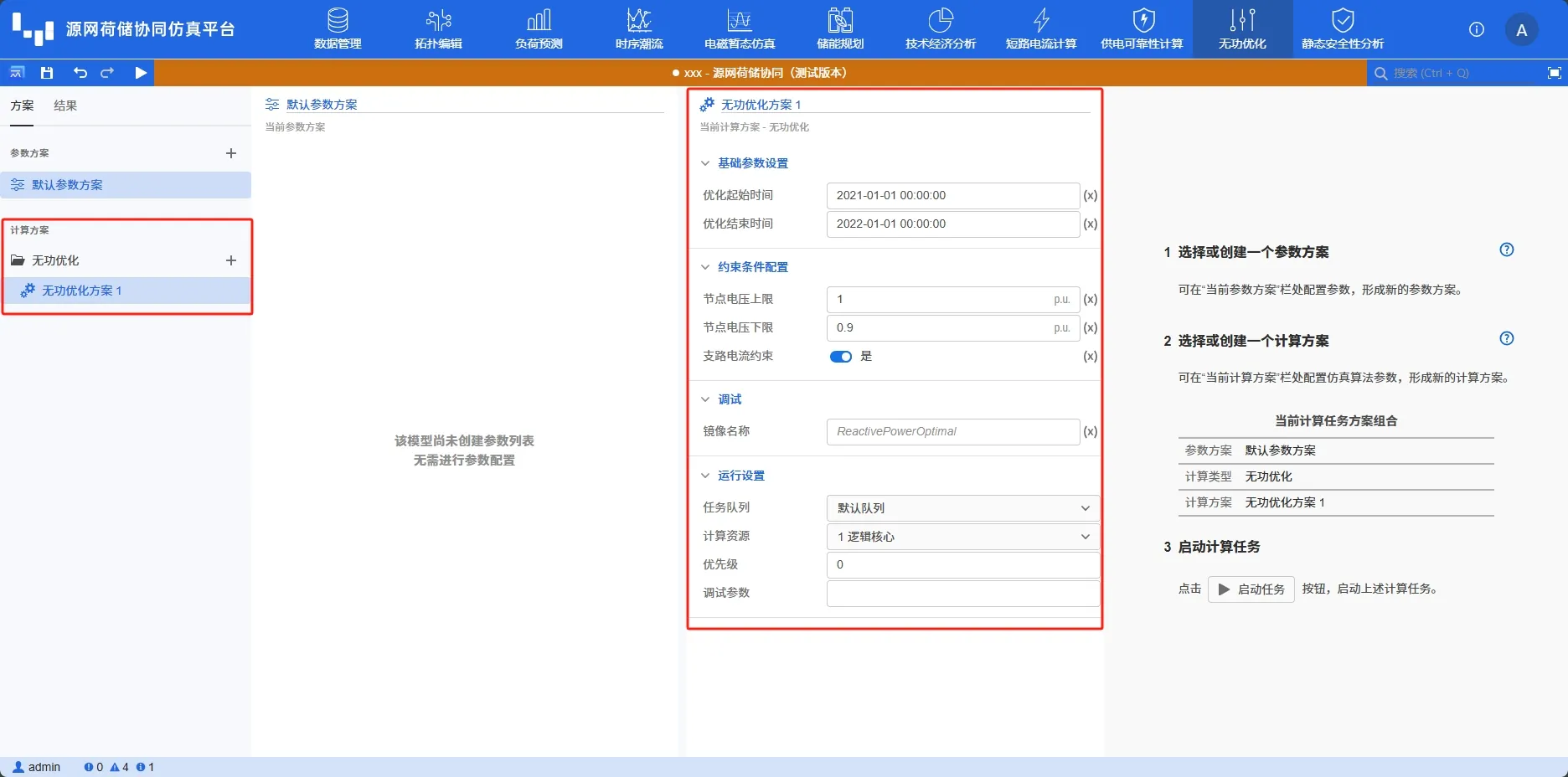Click the 无功优化方案 1 panel title
Image resolution: width=1568 pixels, height=777 pixels.
pyautogui.click(x=761, y=105)
